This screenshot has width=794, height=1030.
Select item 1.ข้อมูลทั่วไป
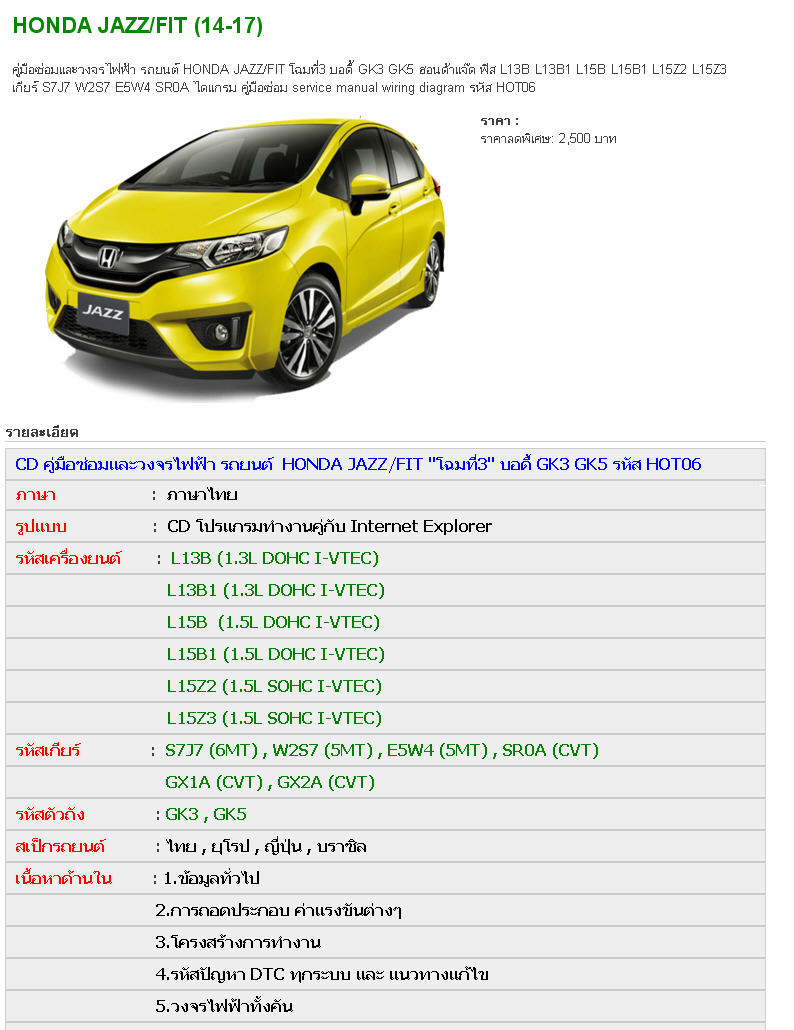[211, 878]
